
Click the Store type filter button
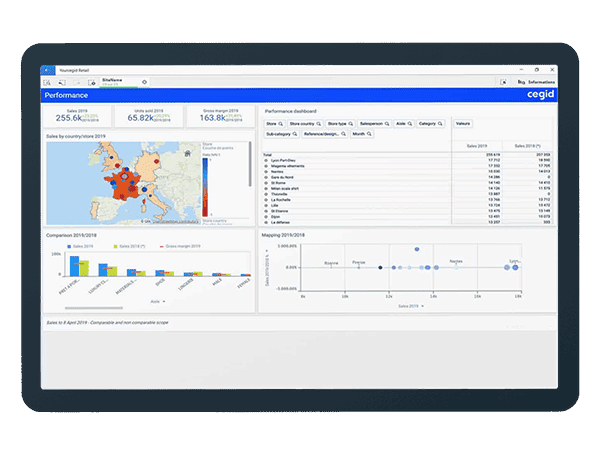point(337,124)
